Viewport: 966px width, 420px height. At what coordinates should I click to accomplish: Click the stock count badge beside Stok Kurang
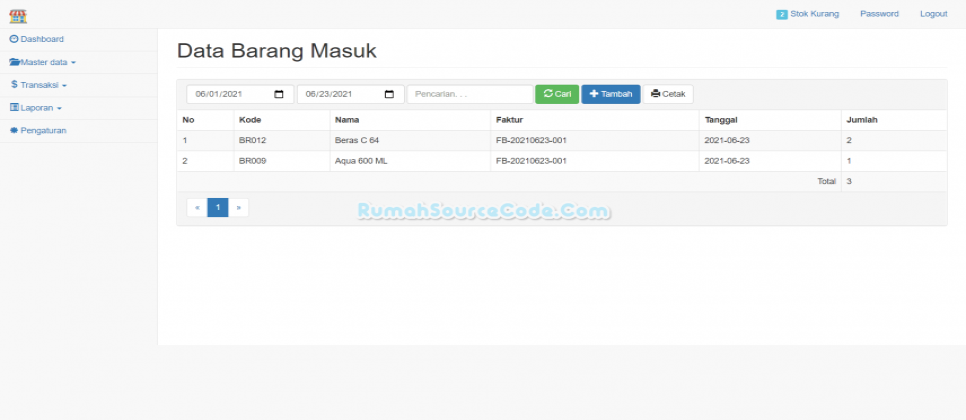coord(782,15)
